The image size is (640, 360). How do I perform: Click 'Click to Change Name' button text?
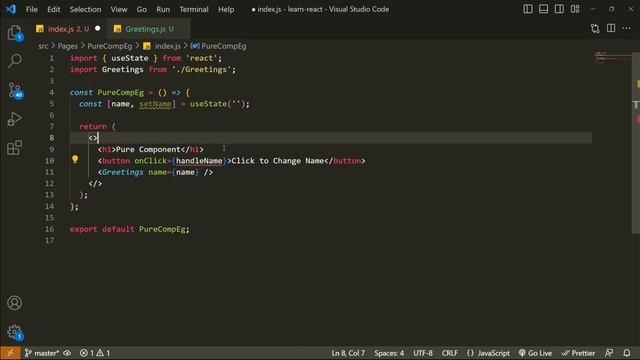pyautogui.click(x=278, y=161)
